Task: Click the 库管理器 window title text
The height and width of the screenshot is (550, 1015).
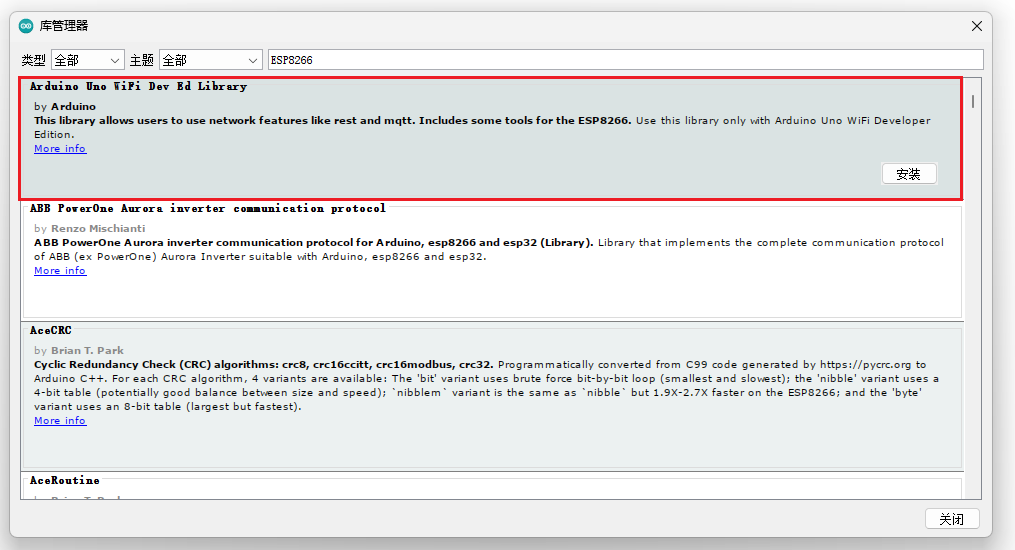Action: tap(63, 26)
